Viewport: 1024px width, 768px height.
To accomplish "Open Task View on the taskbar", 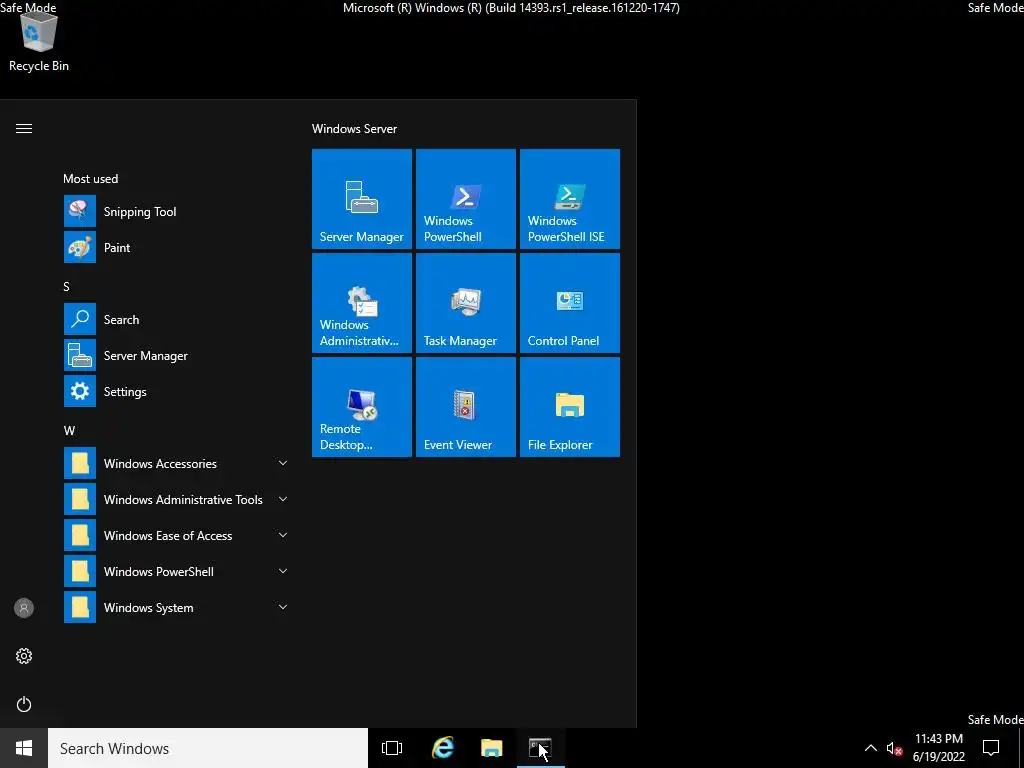I will [x=392, y=748].
